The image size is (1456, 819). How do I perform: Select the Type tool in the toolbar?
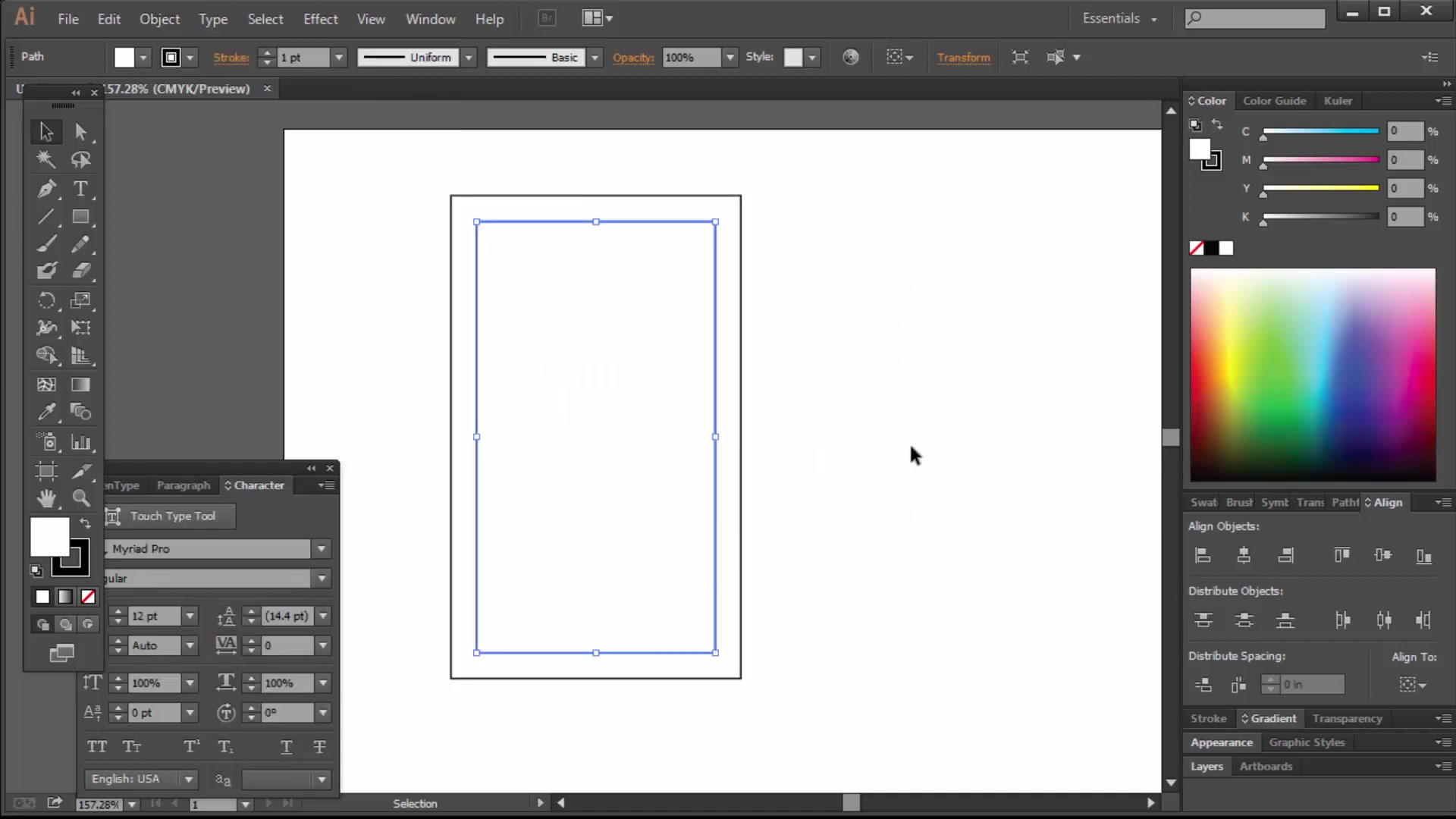(x=81, y=189)
